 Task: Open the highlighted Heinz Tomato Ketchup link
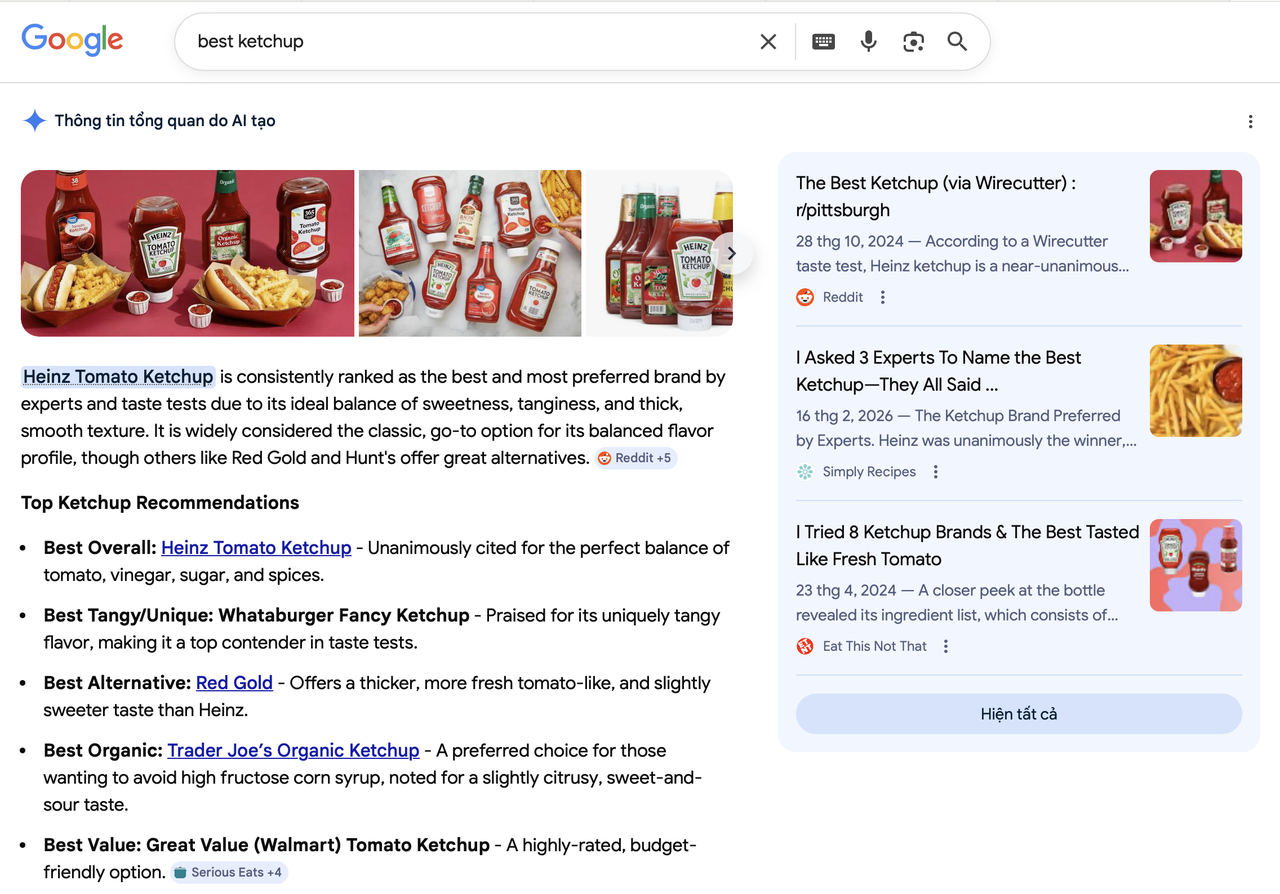[118, 377]
